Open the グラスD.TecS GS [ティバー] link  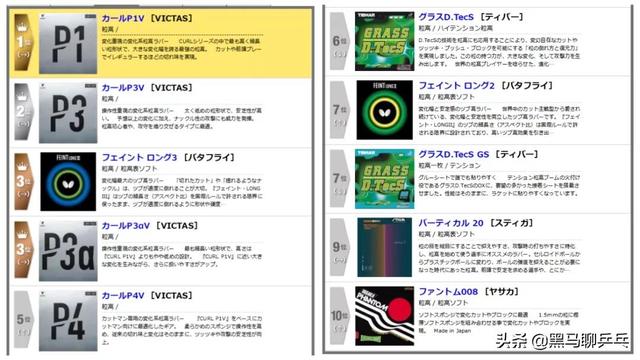pos(479,154)
